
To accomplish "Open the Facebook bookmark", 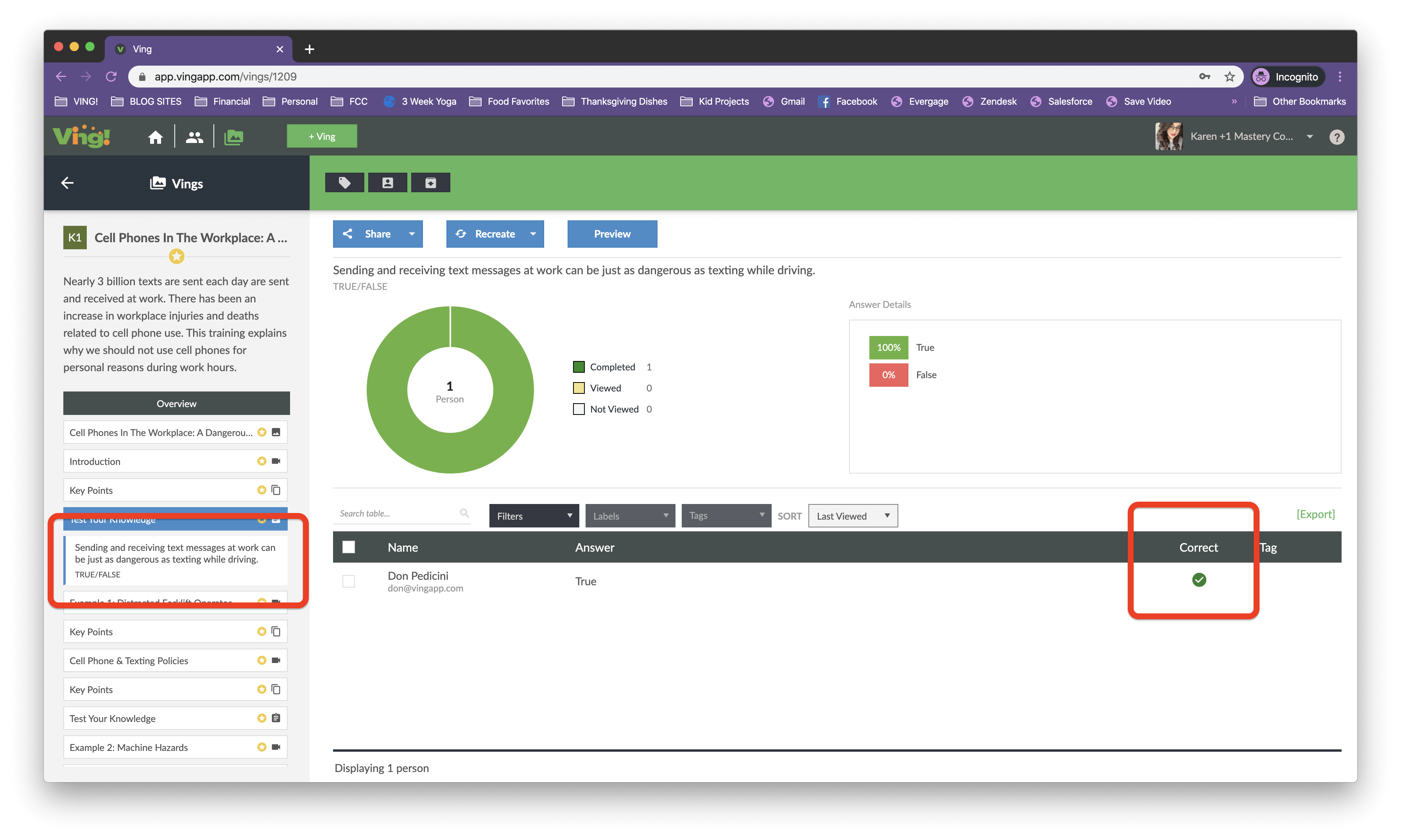I will 847,101.
